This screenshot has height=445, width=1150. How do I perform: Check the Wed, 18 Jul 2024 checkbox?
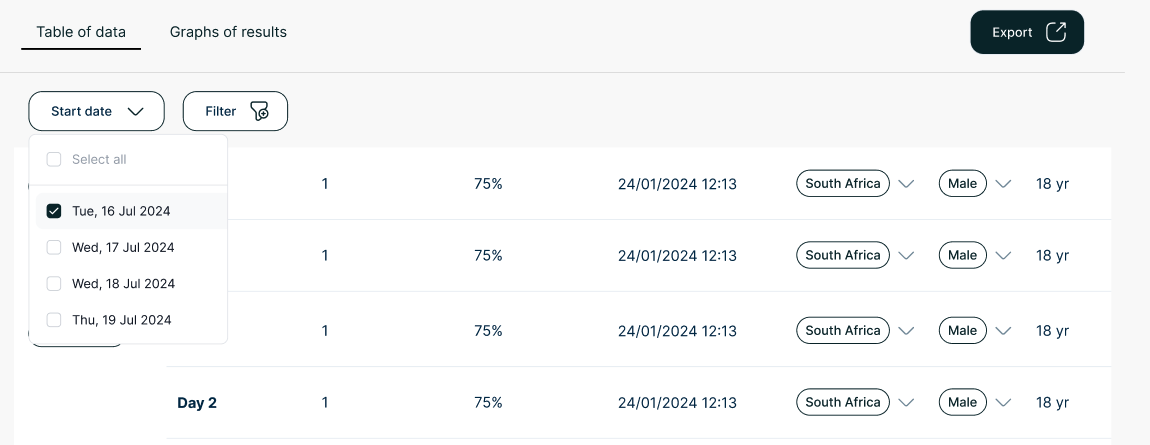[x=54, y=284]
